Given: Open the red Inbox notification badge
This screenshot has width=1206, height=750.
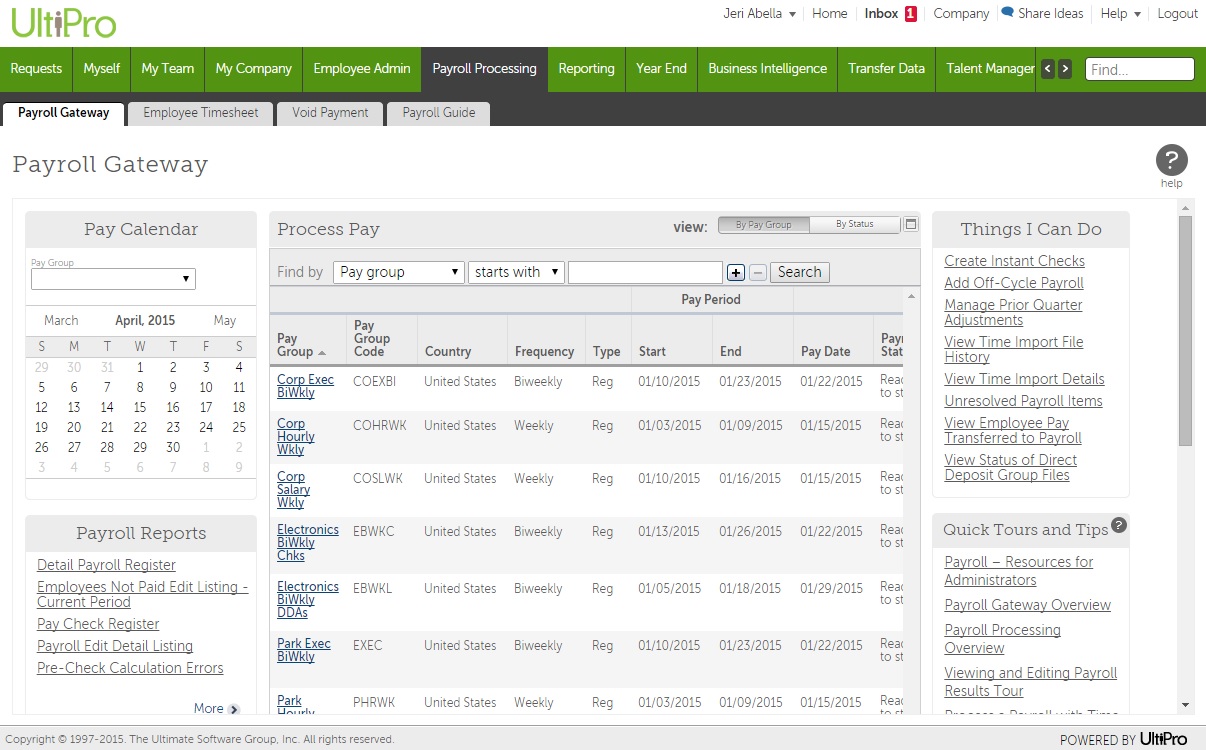Looking at the screenshot, I should click(x=910, y=14).
